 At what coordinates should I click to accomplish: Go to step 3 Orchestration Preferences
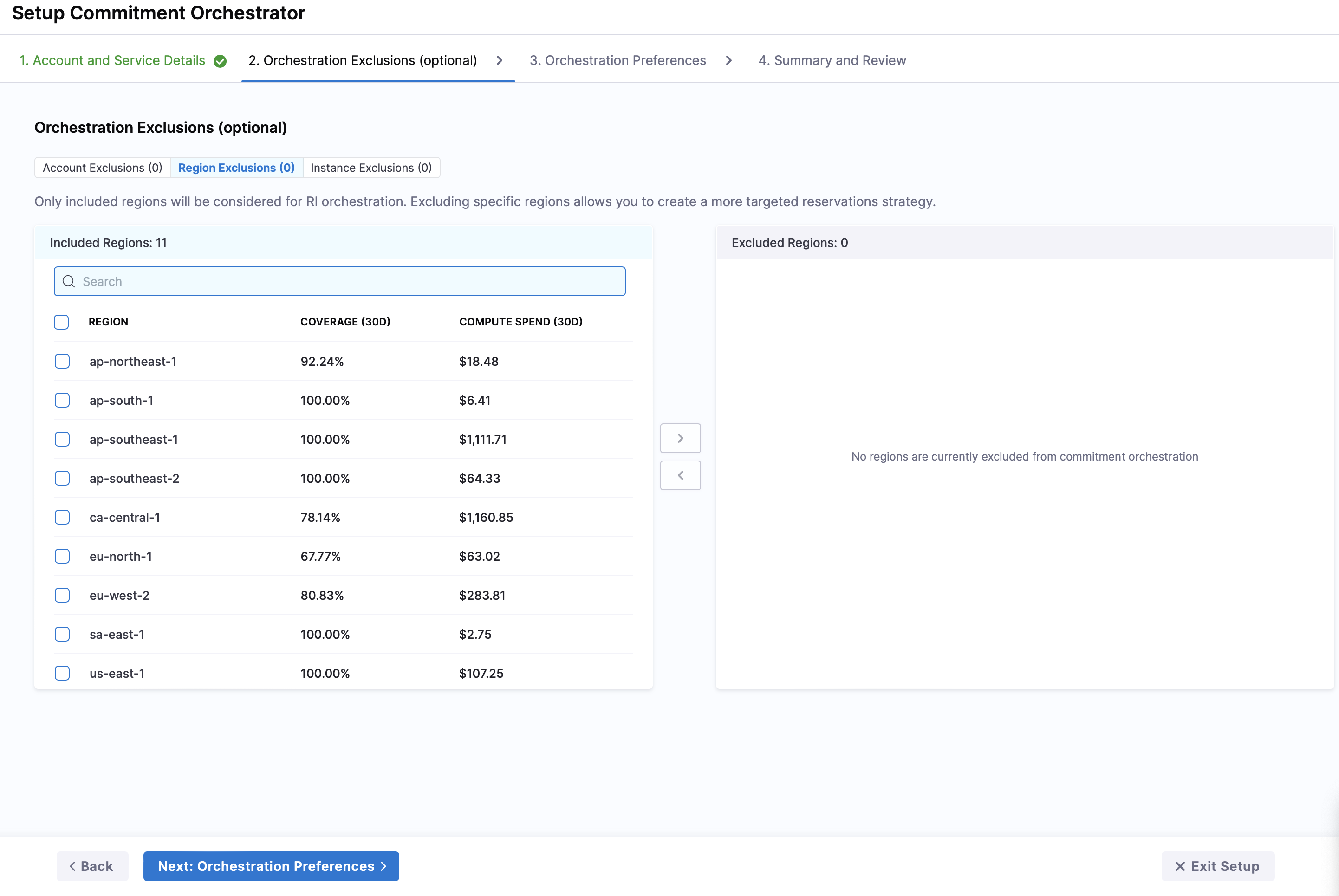click(617, 60)
